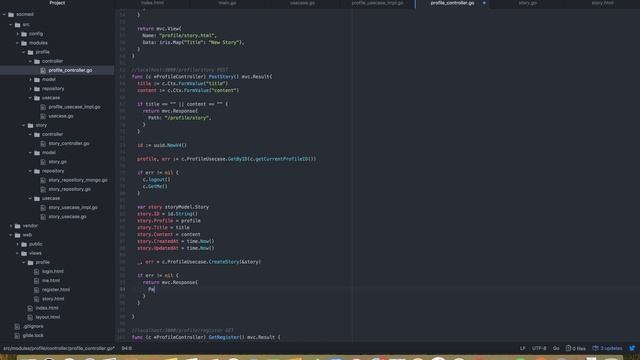Click the config folder icon
640x360 pixels.
tap(24, 34)
